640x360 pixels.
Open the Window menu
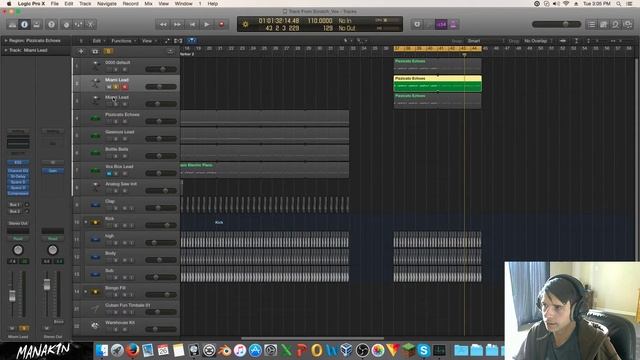(183, 3)
